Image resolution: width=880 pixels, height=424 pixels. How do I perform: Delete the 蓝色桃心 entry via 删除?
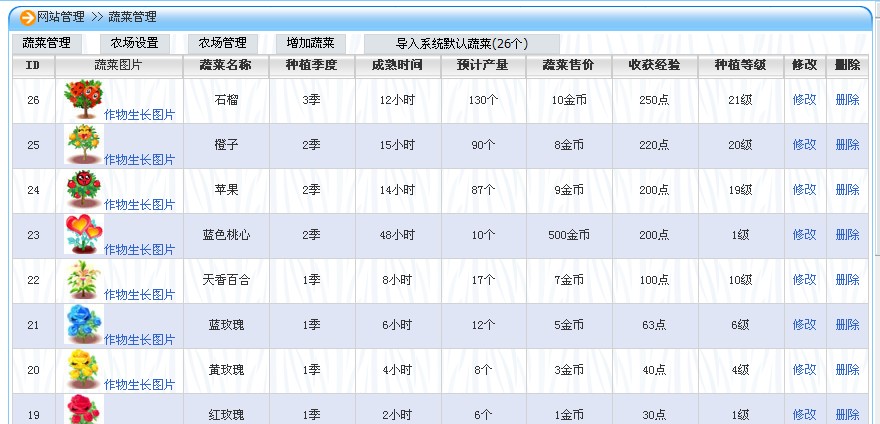(847, 235)
